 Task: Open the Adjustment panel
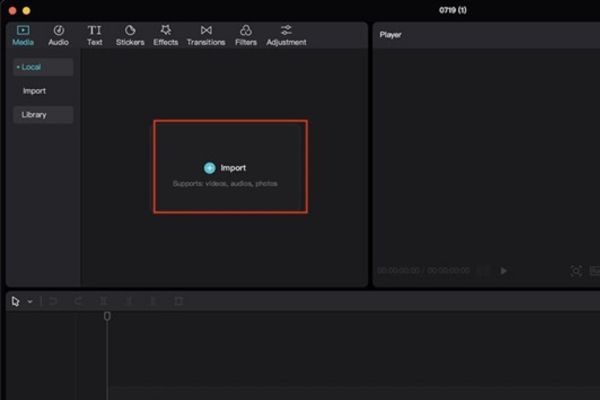(x=286, y=35)
